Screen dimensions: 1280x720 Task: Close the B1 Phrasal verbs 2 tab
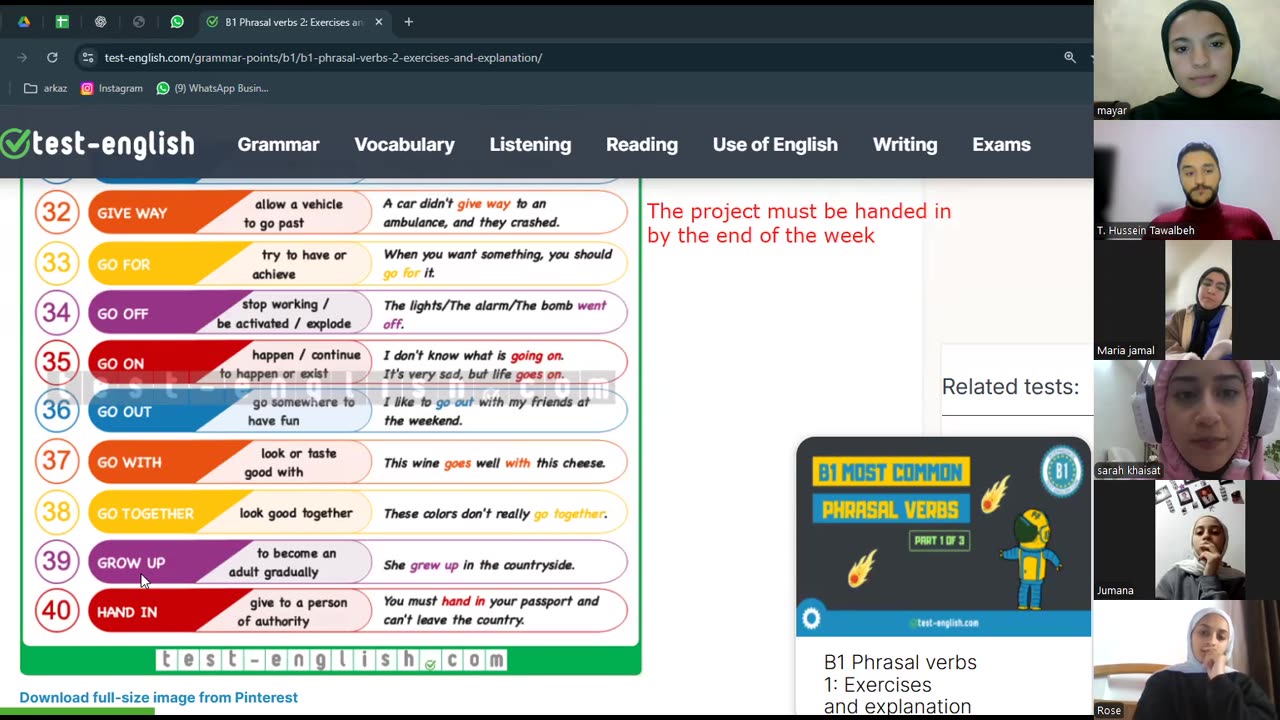[378, 22]
